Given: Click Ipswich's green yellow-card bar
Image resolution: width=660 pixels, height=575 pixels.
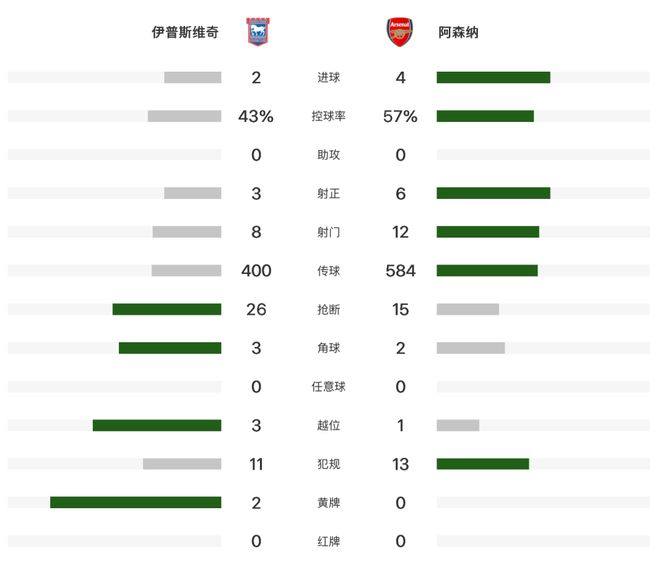Looking at the screenshot, I should 136,502.
